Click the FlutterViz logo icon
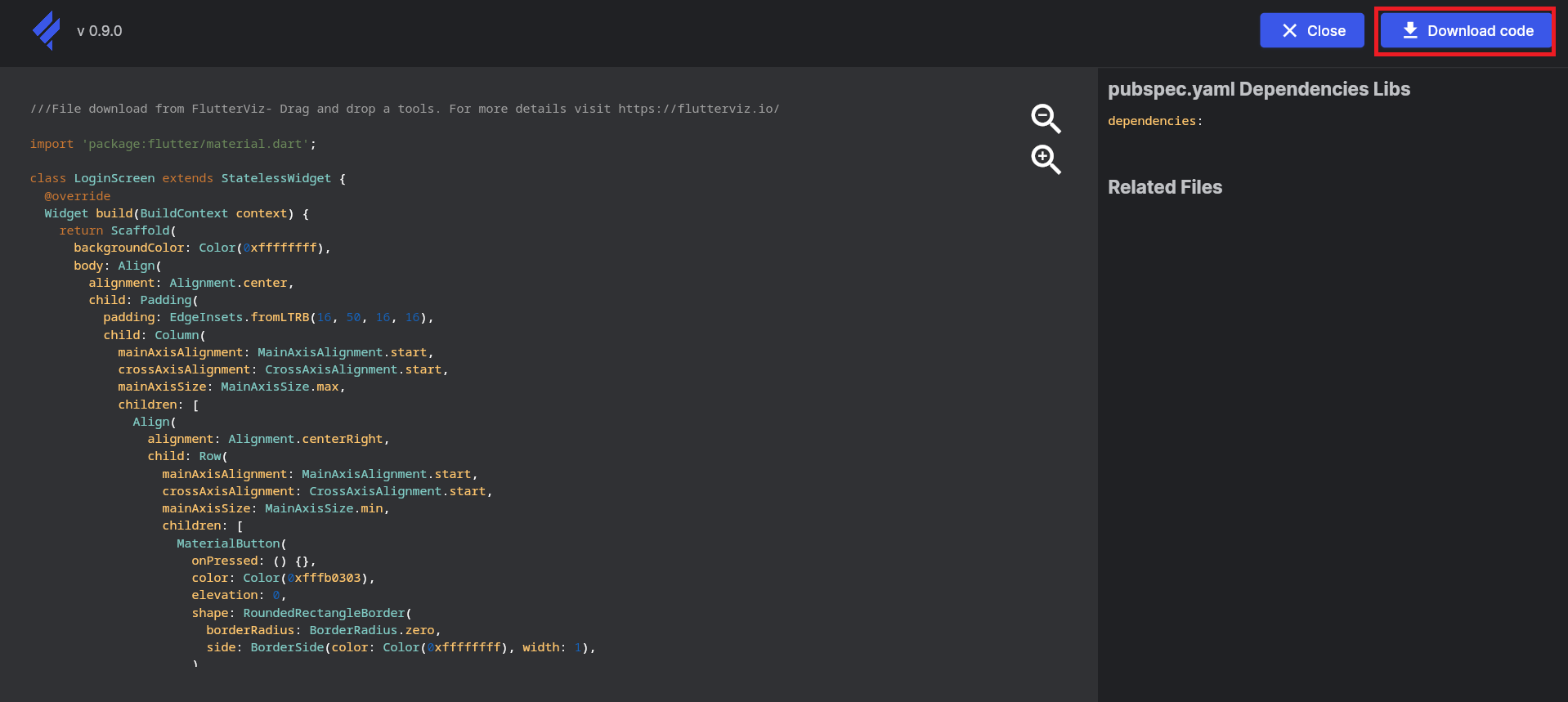 coord(47,31)
